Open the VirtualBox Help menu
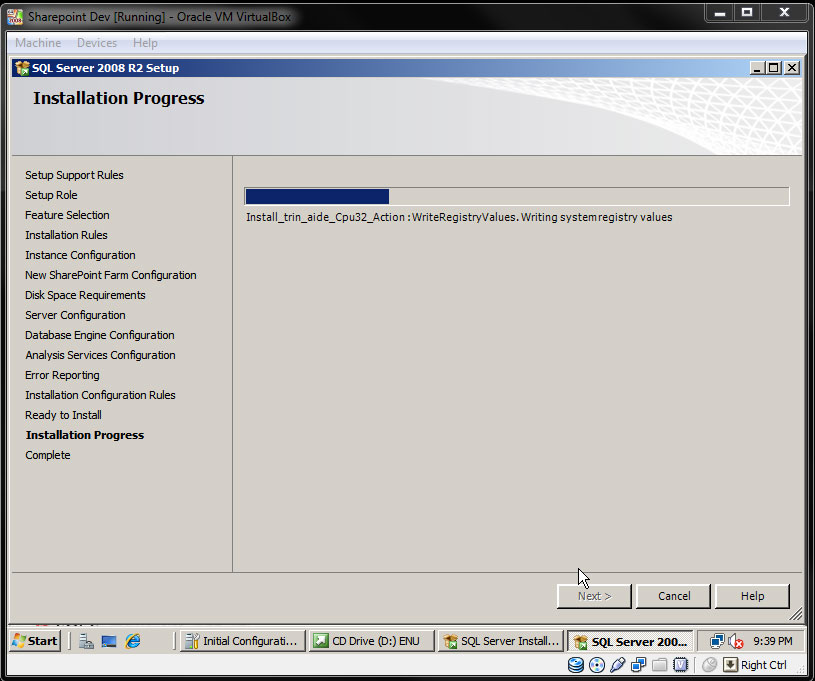 click(145, 43)
